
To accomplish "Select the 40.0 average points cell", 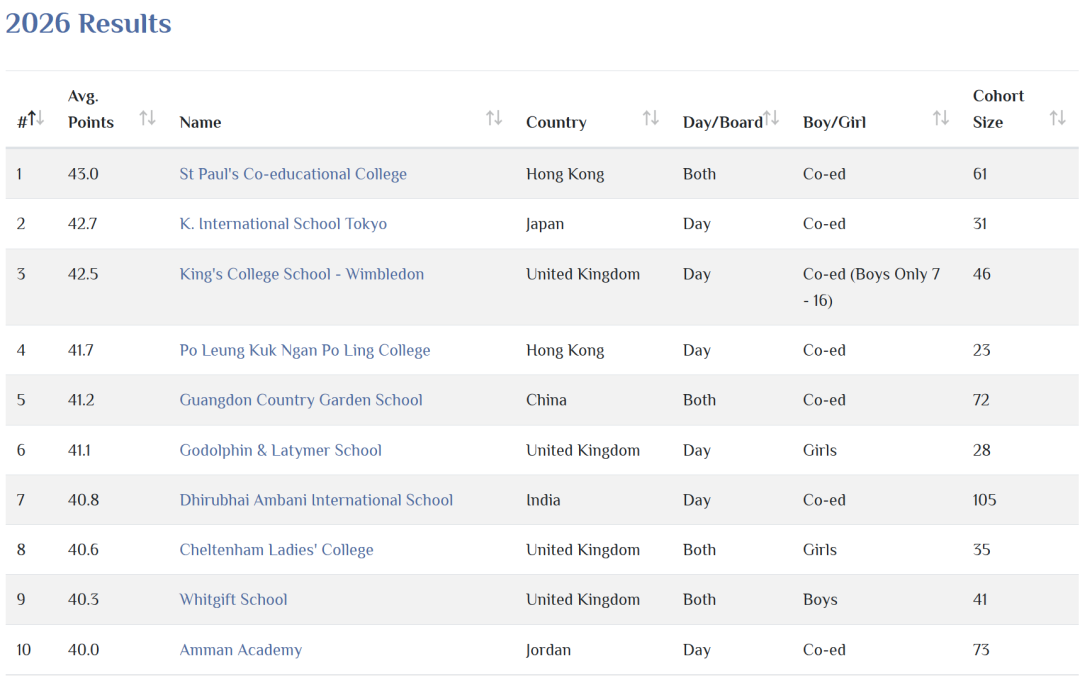I will pos(83,650).
